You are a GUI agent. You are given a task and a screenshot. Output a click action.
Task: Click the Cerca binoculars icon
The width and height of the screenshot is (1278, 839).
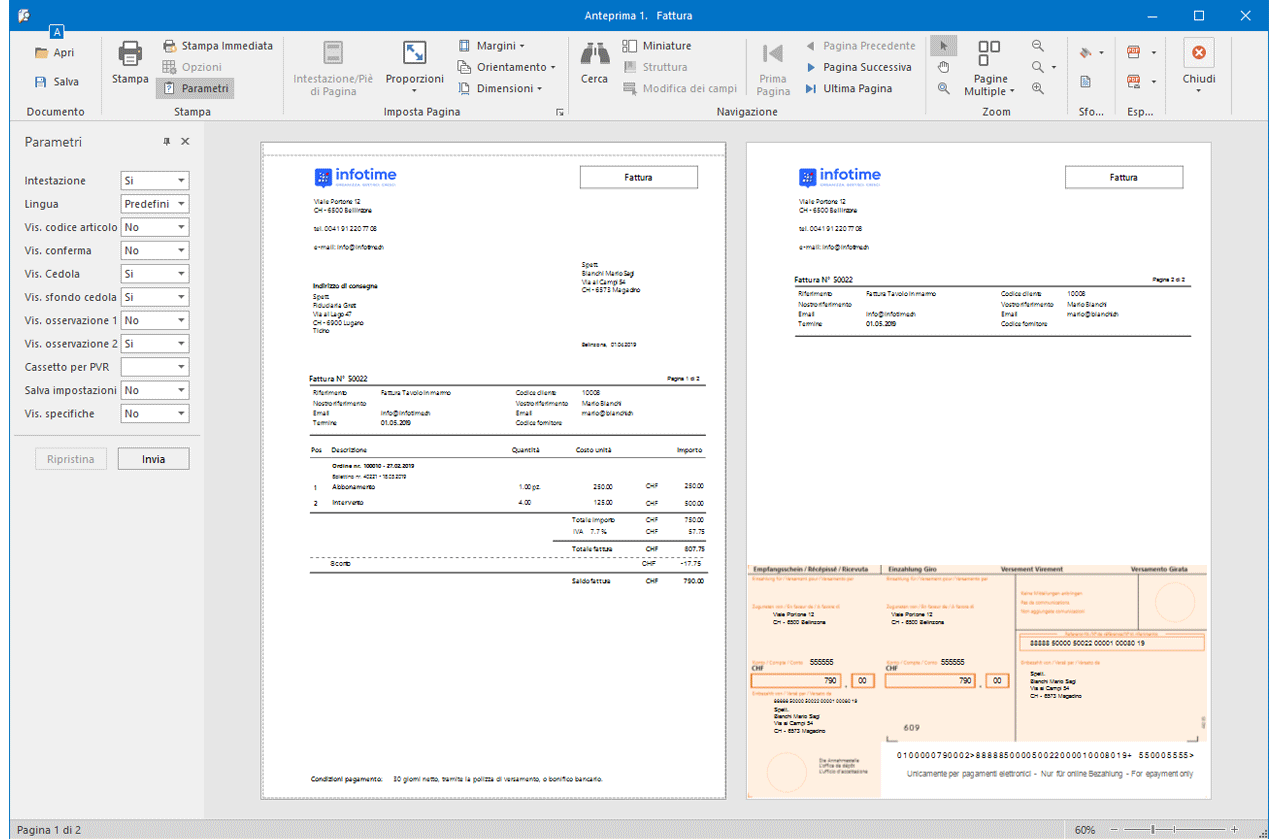[594, 54]
